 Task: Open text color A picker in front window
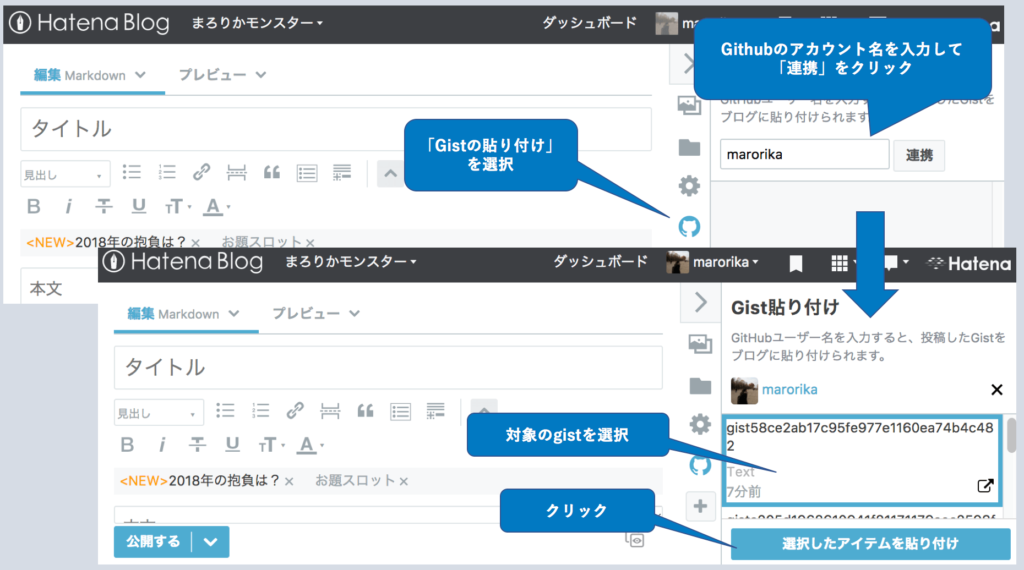pyautogui.click(x=310, y=445)
